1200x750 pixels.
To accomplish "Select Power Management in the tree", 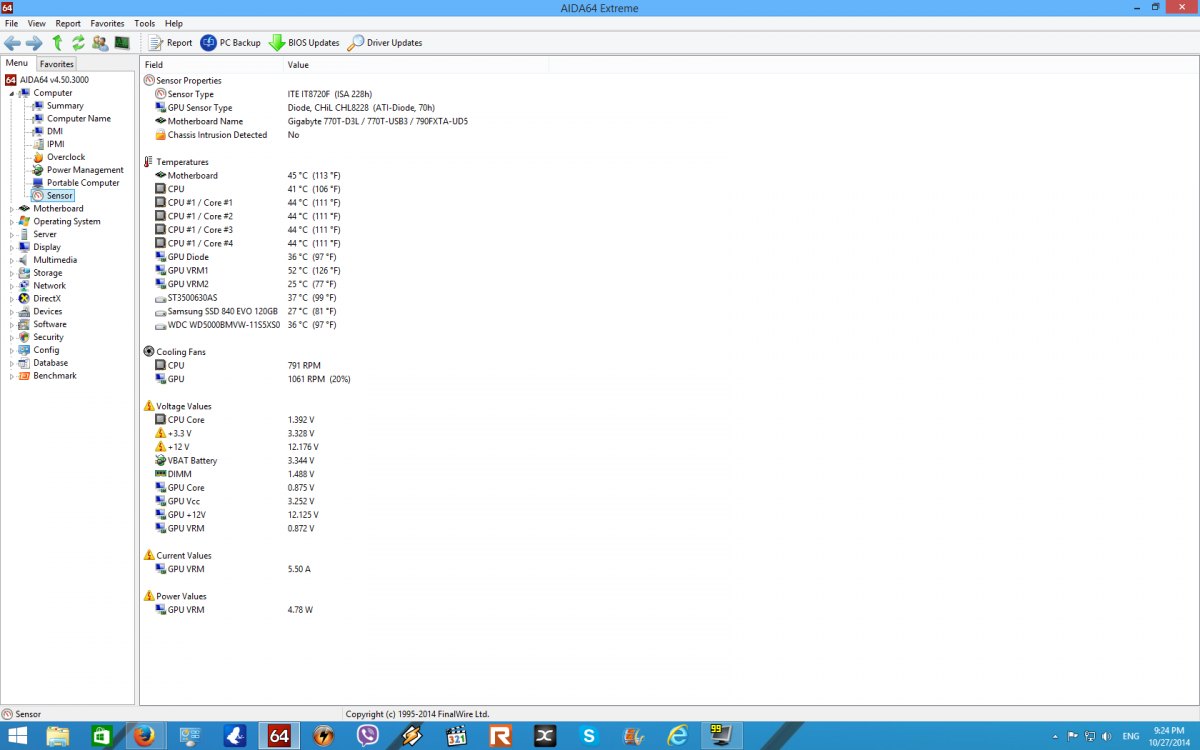I will pyautogui.click(x=85, y=170).
